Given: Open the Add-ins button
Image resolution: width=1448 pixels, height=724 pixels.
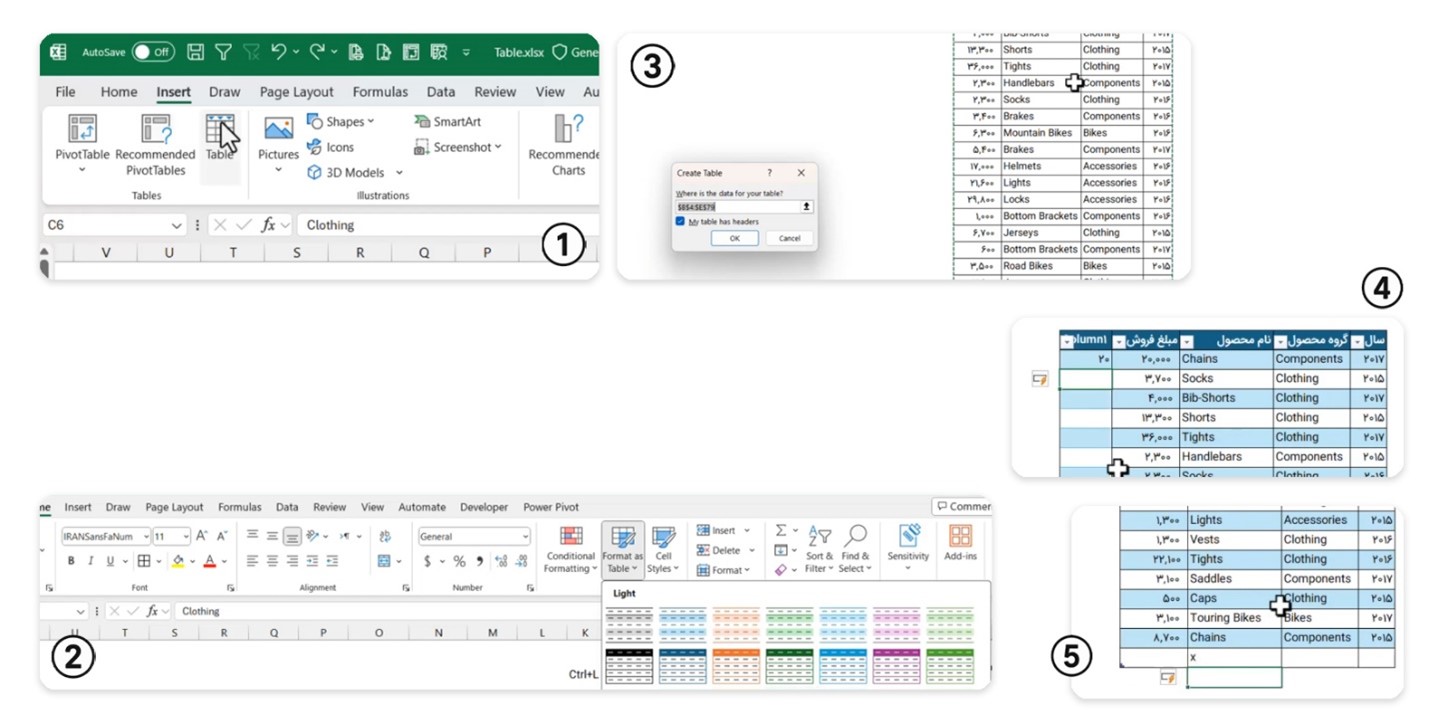Looking at the screenshot, I should tap(960, 543).
